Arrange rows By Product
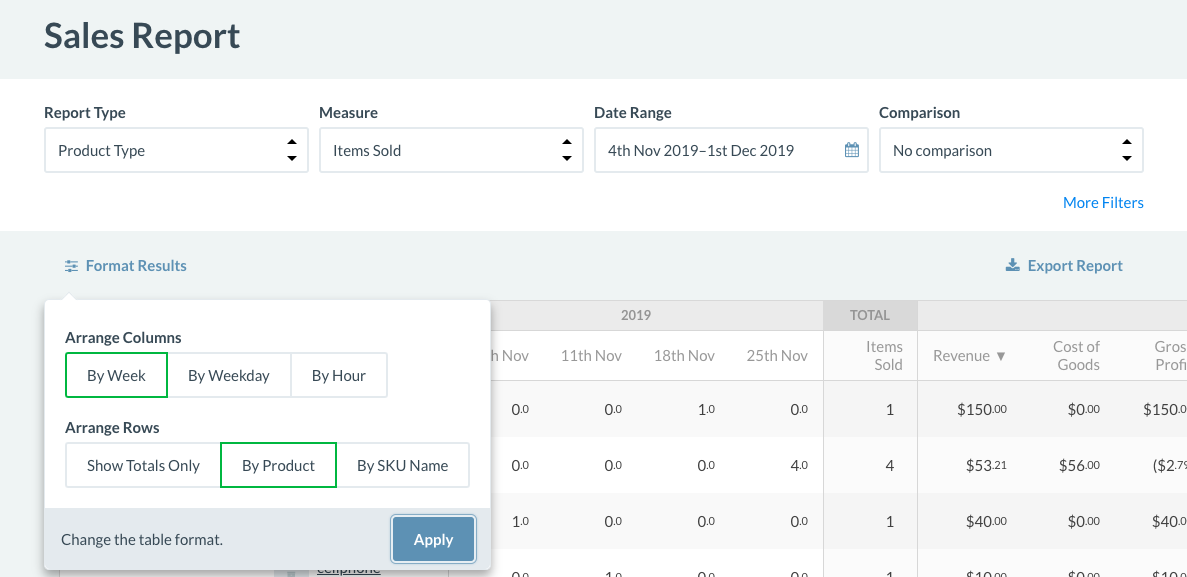The width and height of the screenshot is (1187, 577). coord(278,466)
